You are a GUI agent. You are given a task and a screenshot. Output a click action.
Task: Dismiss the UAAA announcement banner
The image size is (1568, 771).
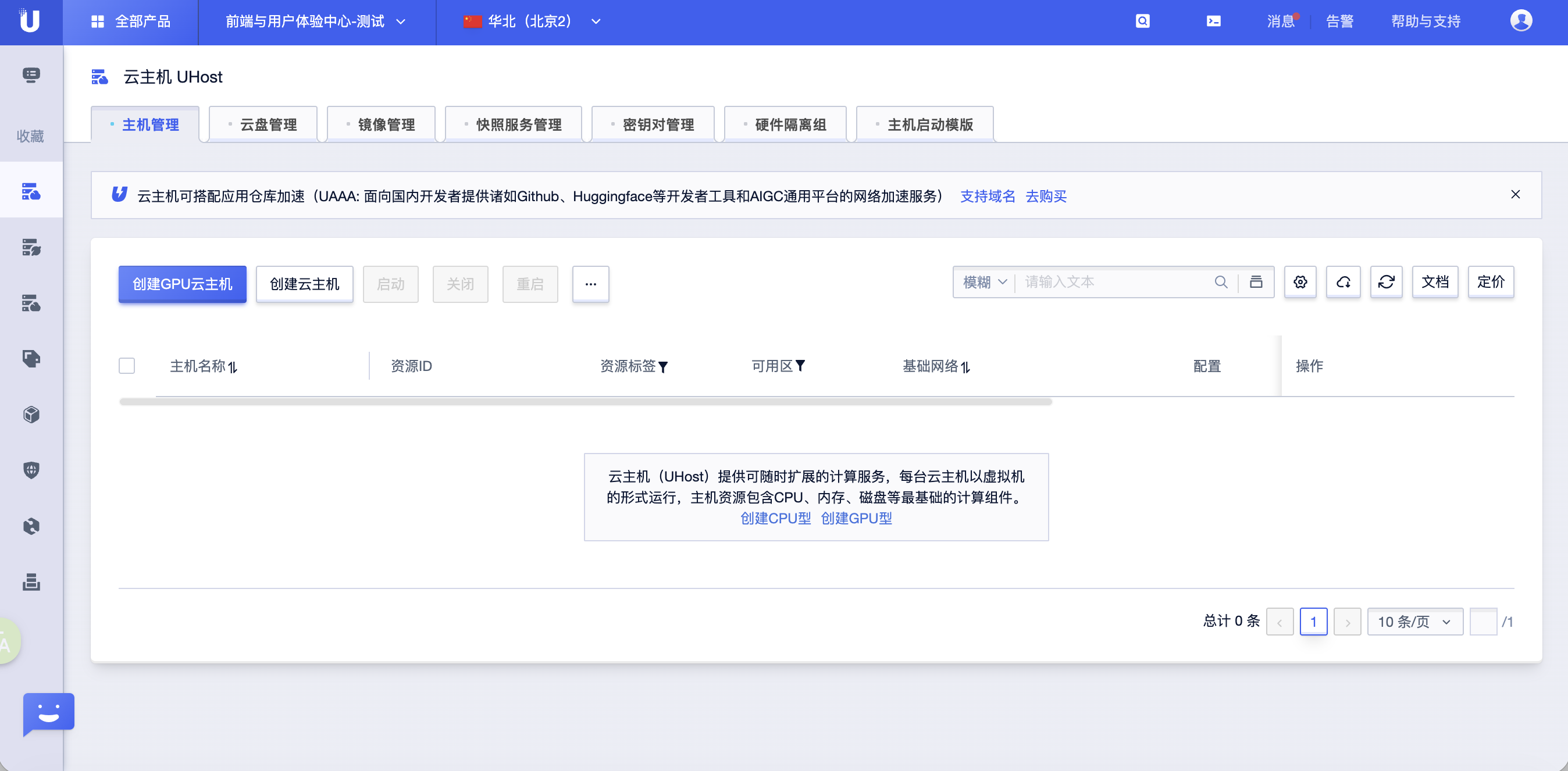pos(1516,194)
